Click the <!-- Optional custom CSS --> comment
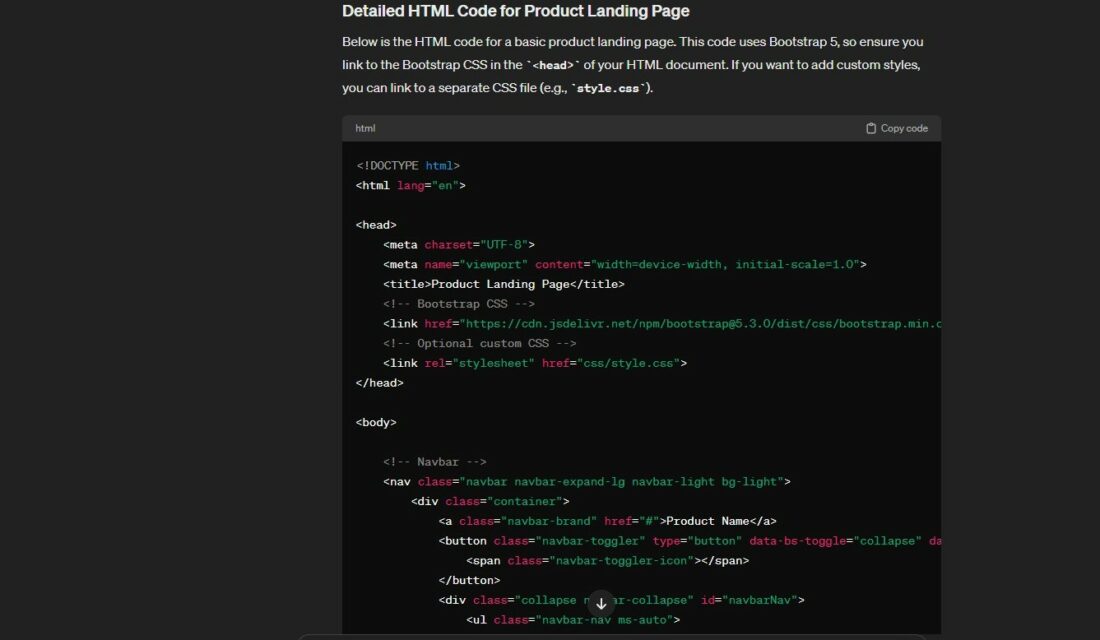1100x640 pixels. point(479,343)
